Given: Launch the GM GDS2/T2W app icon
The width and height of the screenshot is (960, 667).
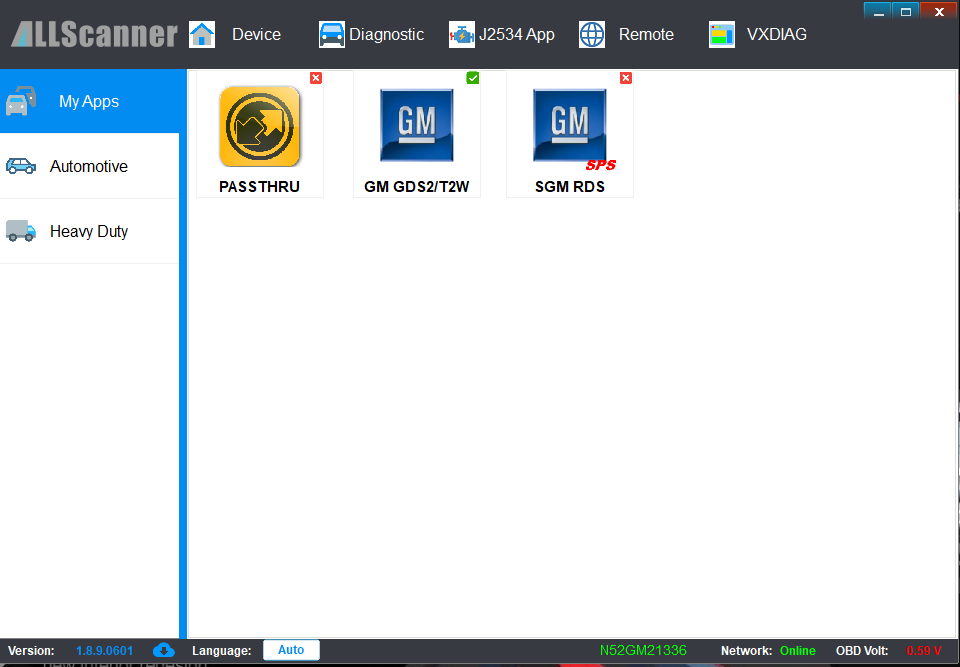Looking at the screenshot, I should (x=416, y=126).
